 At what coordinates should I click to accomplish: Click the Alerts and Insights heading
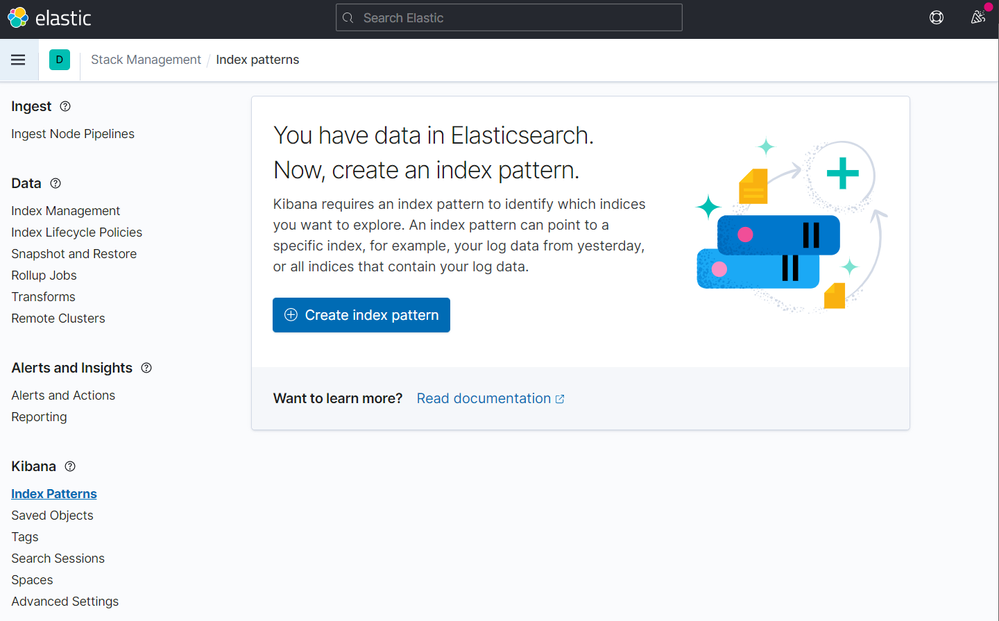click(x=72, y=368)
